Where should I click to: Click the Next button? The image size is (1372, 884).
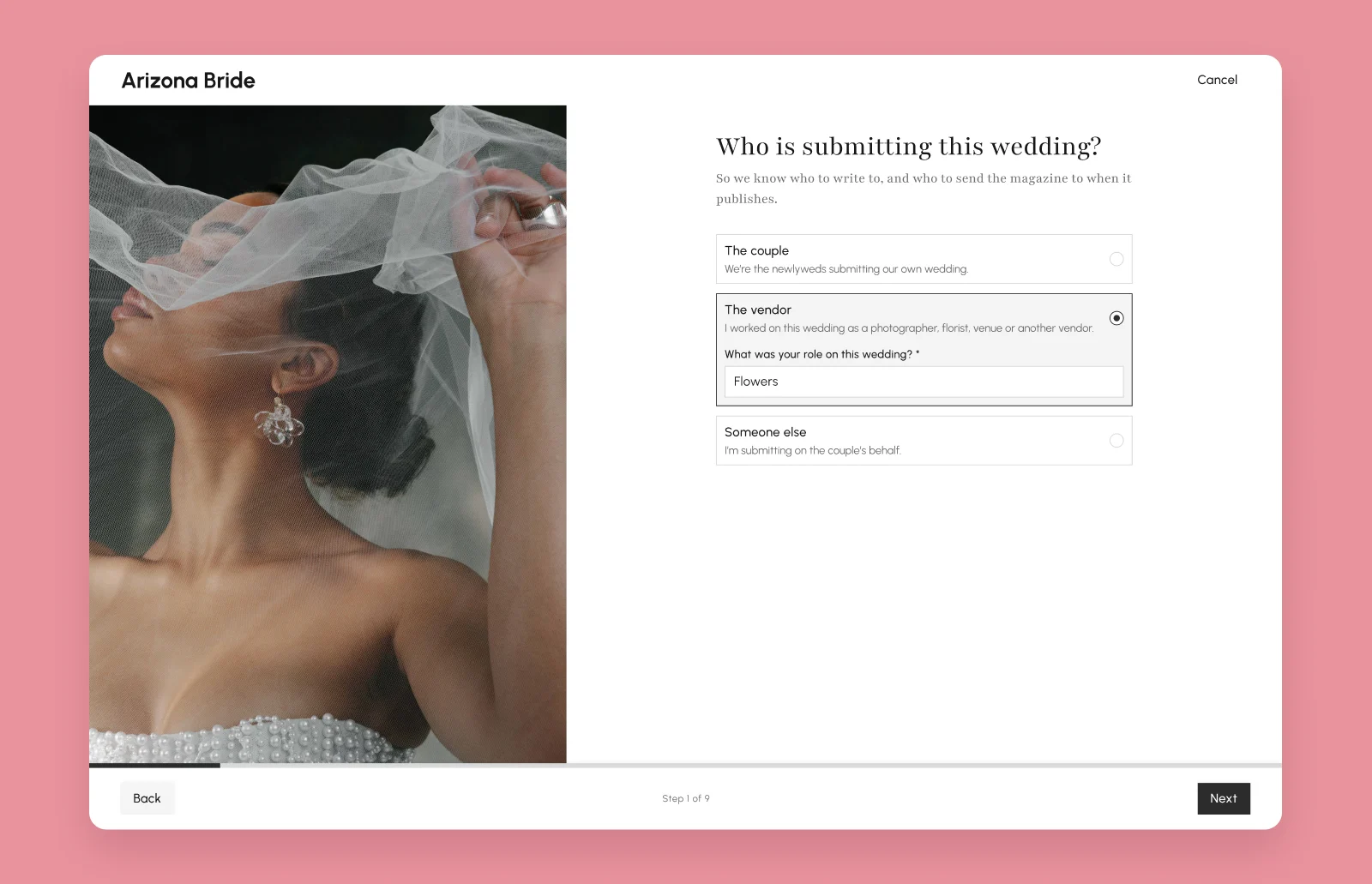point(1223,798)
